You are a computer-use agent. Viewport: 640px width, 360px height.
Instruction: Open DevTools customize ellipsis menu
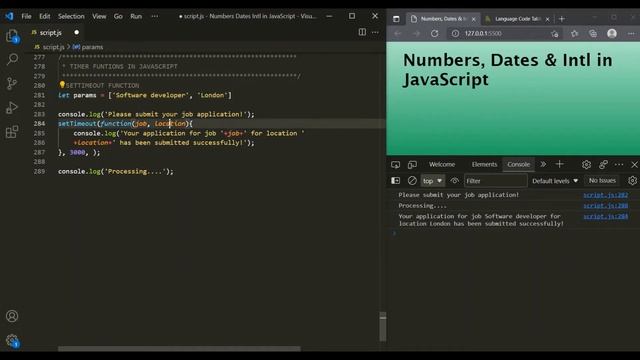[619, 164]
